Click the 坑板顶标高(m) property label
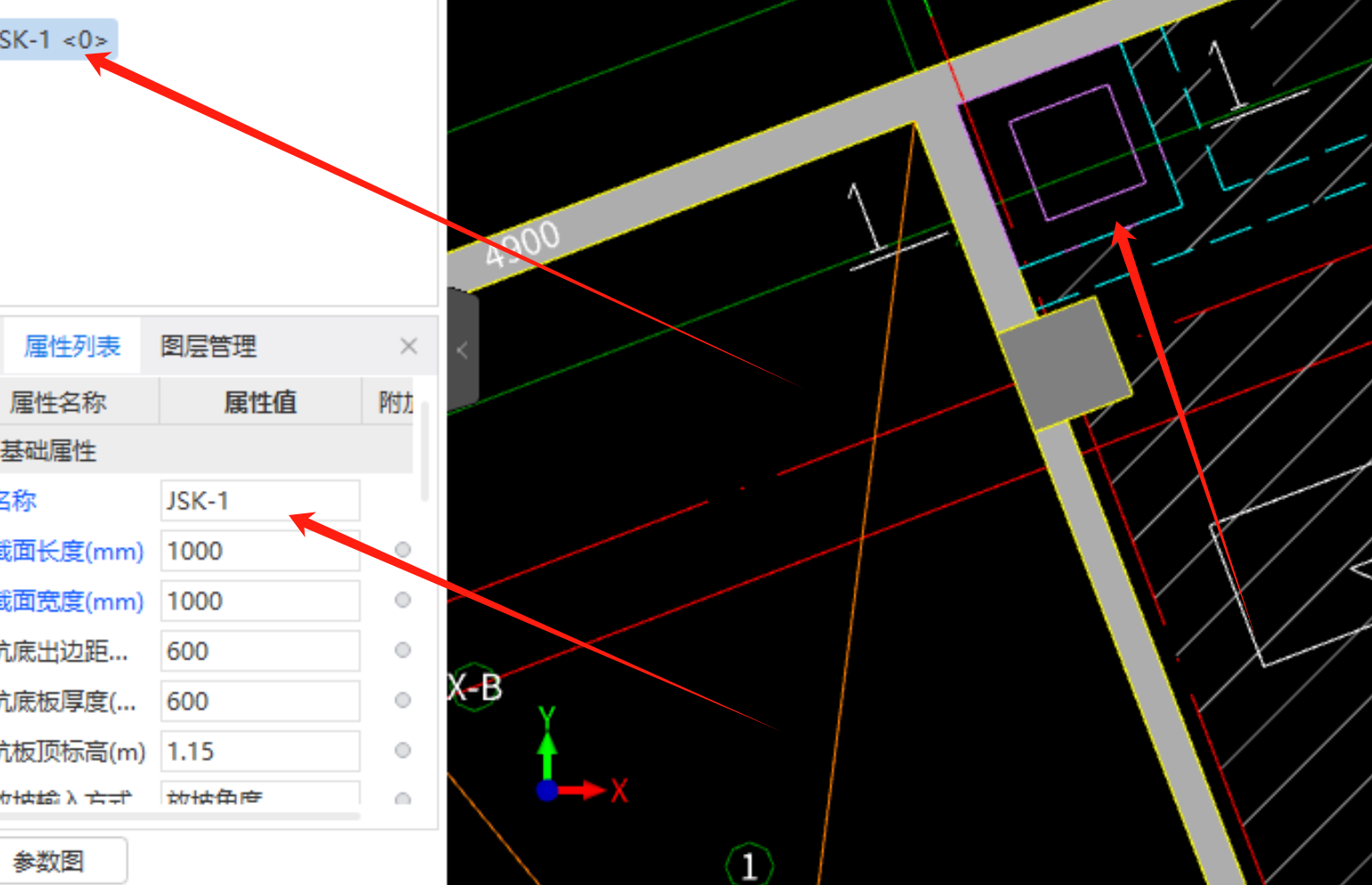The image size is (1372, 885). pos(73,752)
